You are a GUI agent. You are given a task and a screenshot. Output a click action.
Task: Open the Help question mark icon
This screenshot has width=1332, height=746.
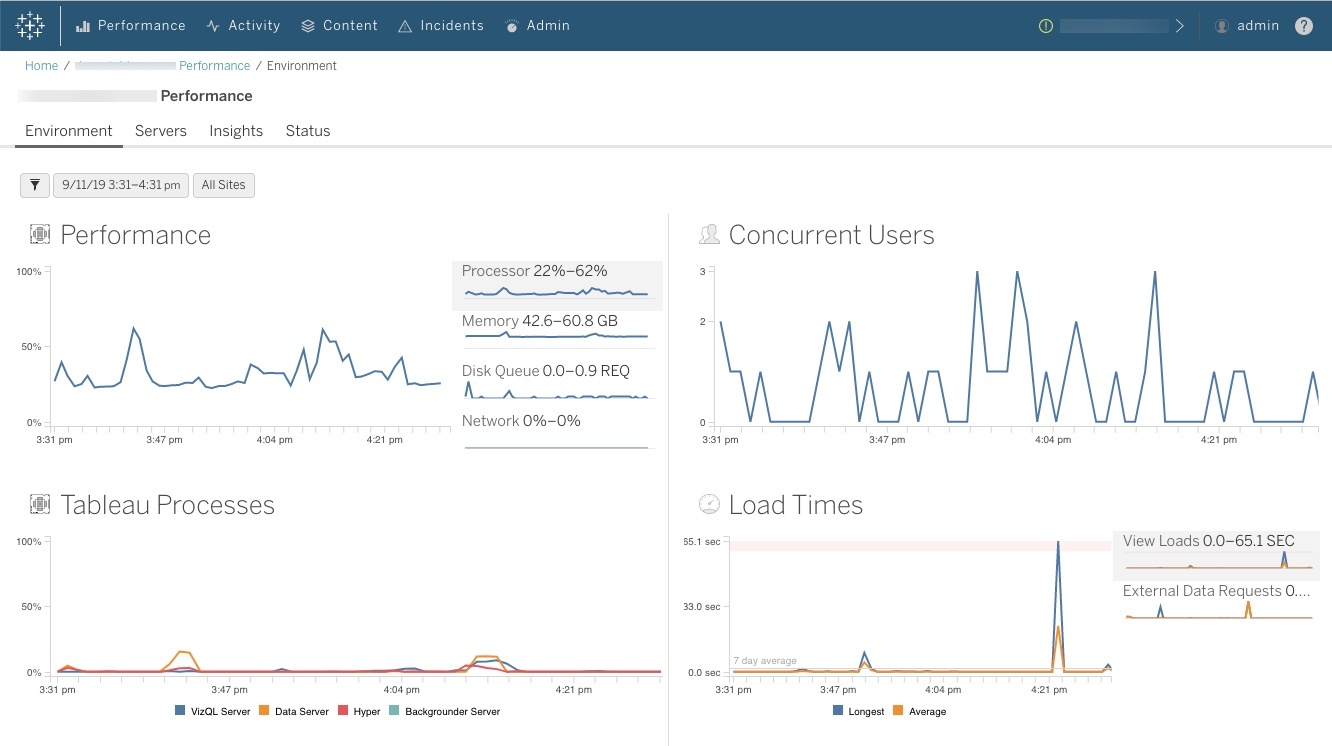pyautogui.click(x=1304, y=25)
